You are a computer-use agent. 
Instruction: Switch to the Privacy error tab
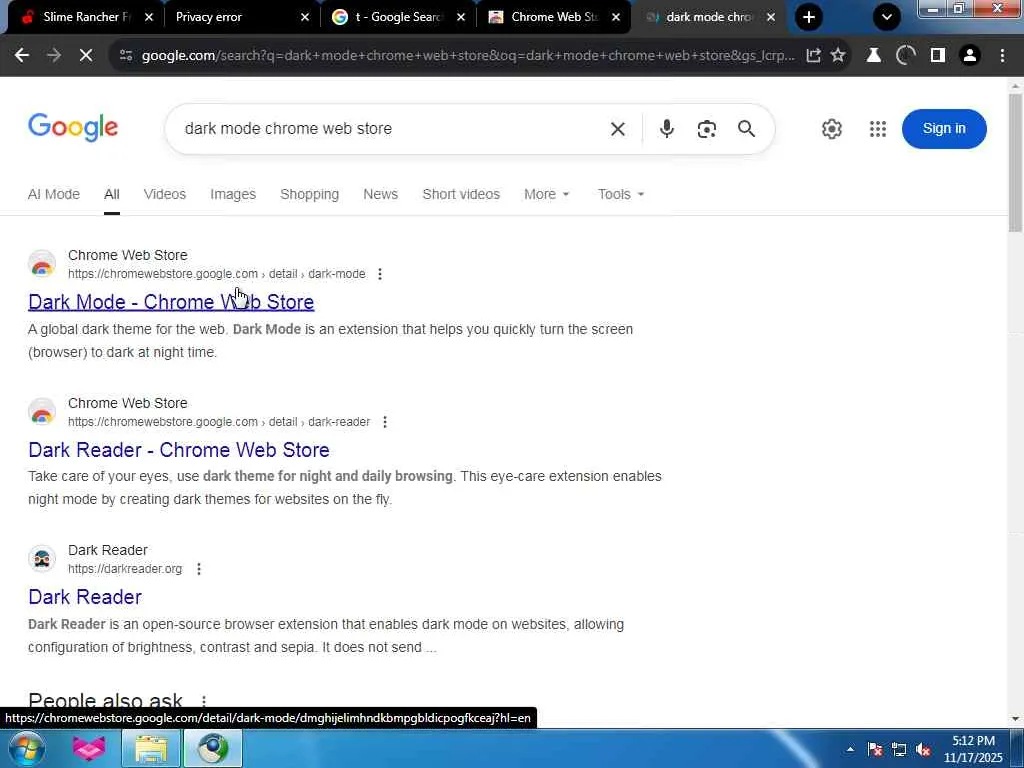pyautogui.click(x=231, y=17)
